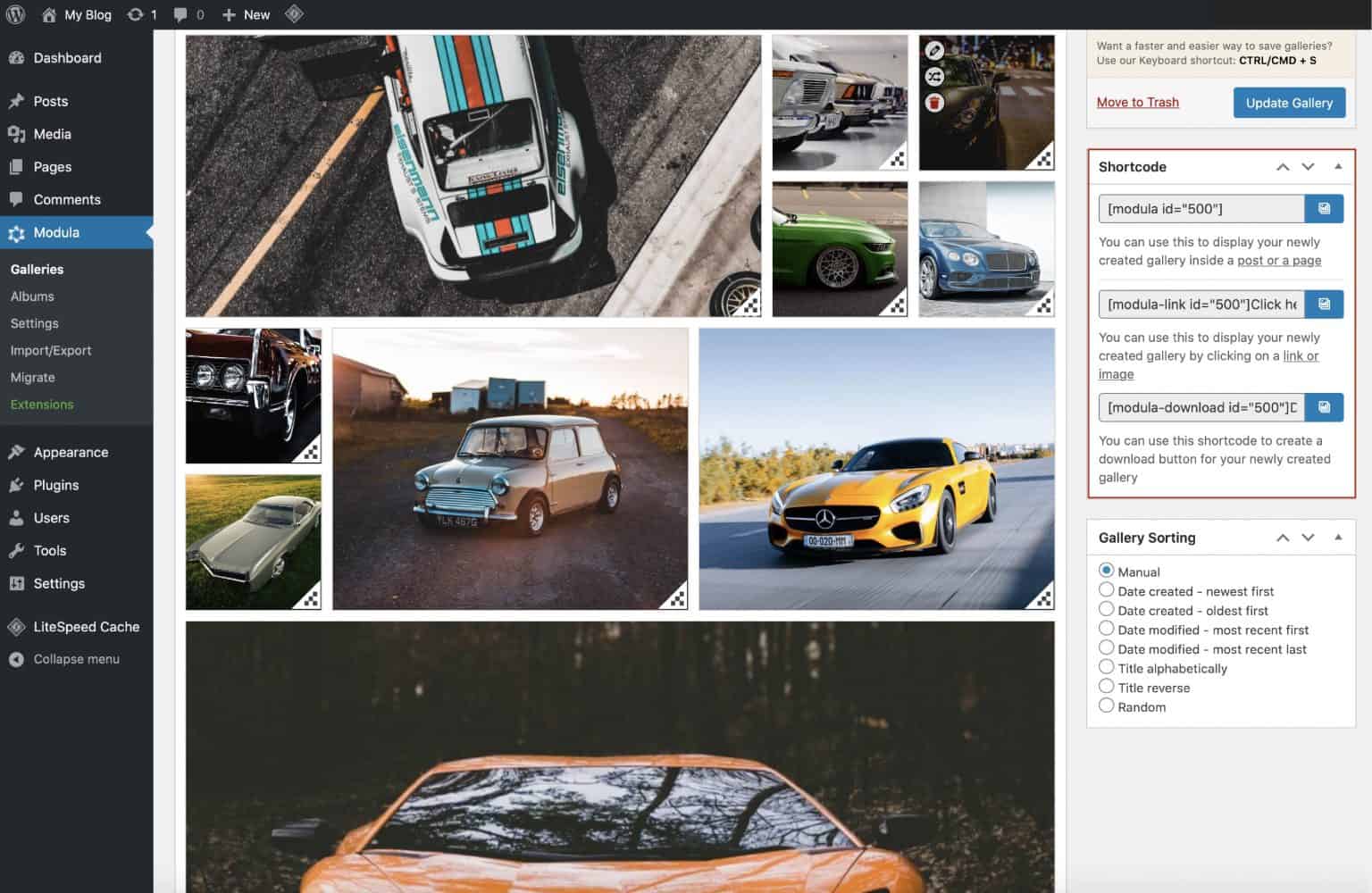Image resolution: width=1372 pixels, height=893 pixels.
Task: Click the shuffle icon overlay on the car thumbnail
Action: pyautogui.click(x=934, y=77)
